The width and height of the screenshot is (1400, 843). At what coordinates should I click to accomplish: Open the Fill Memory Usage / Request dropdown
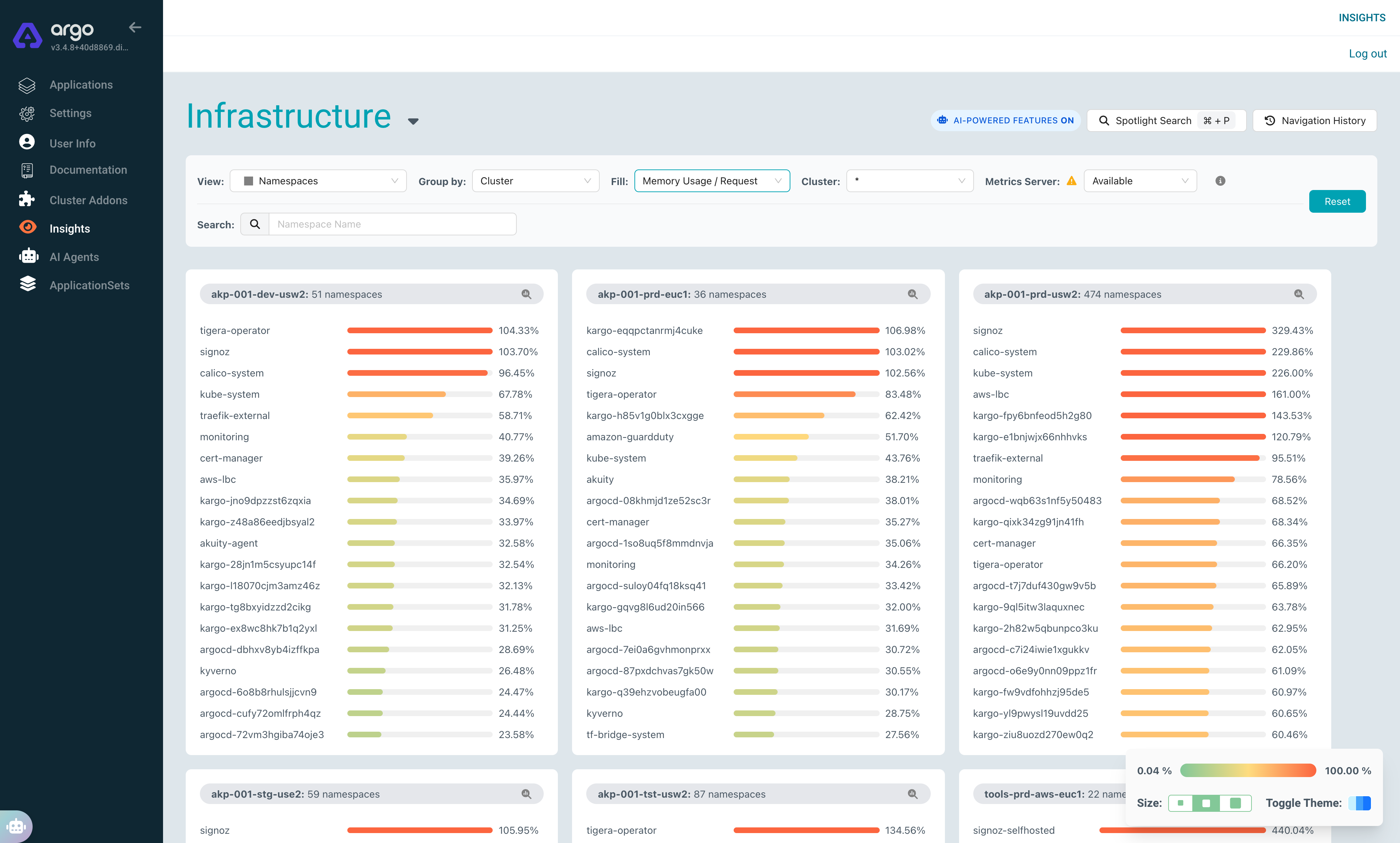pyautogui.click(x=712, y=181)
